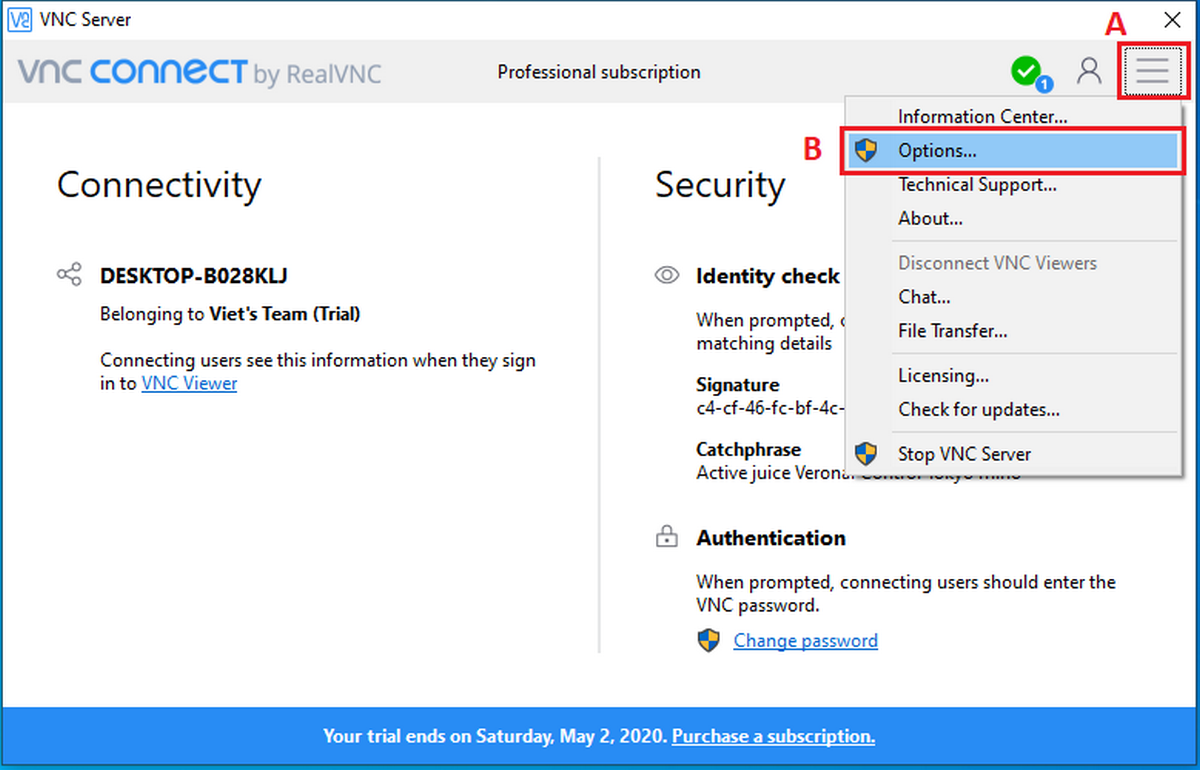Open the About... menu item
Image resolution: width=1200 pixels, height=770 pixels.
coord(930,219)
